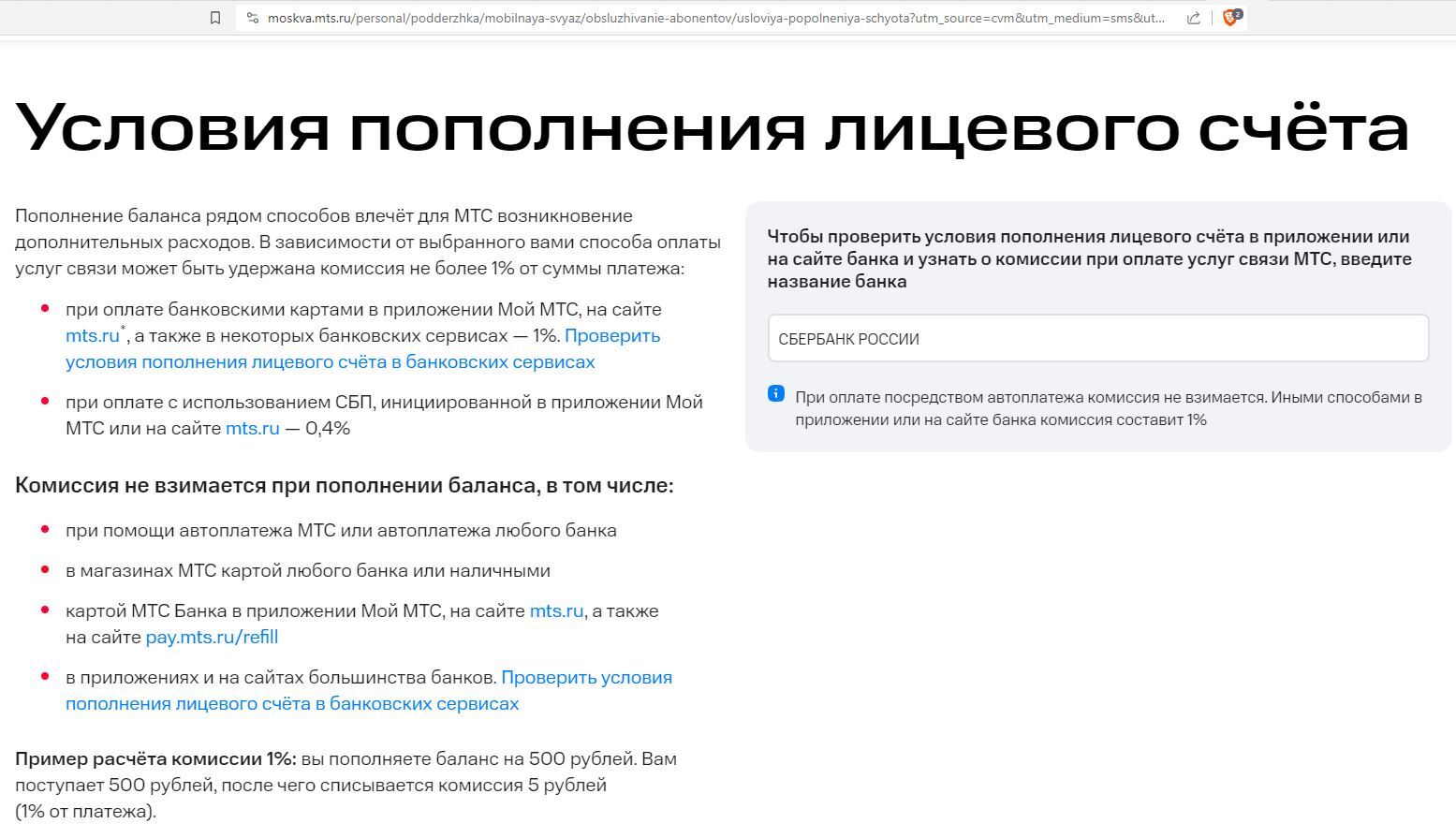Open the Brave Shields lion icon
The width and height of the screenshot is (1456, 838).
[x=1232, y=17]
